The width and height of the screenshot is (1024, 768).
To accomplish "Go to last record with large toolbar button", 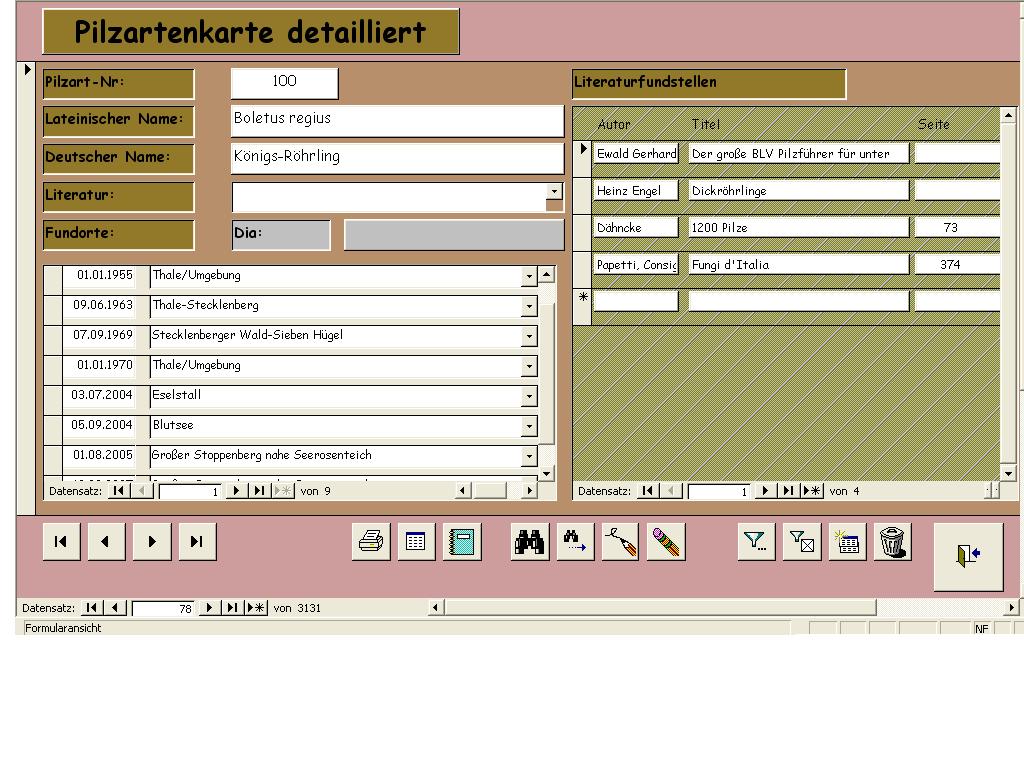I will (197, 542).
